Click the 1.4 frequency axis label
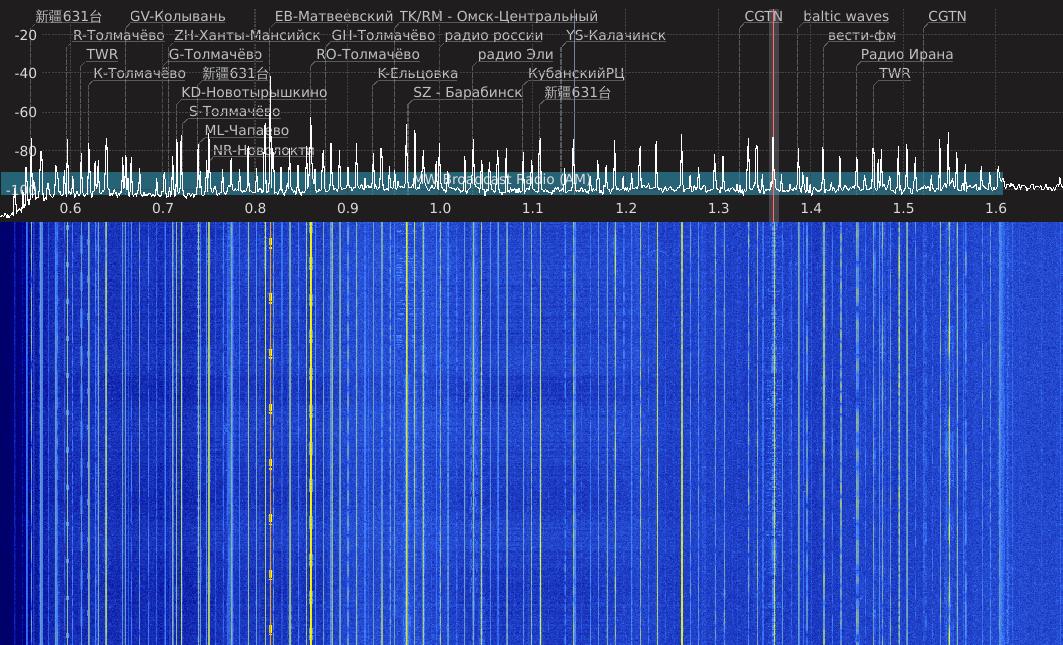The image size is (1063, 645). (x=811, y=208)
